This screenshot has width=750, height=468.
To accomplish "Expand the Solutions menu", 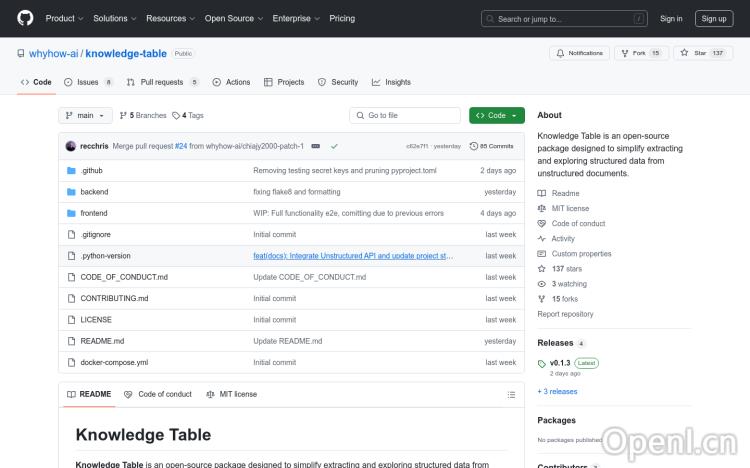I will click(114, 18).
